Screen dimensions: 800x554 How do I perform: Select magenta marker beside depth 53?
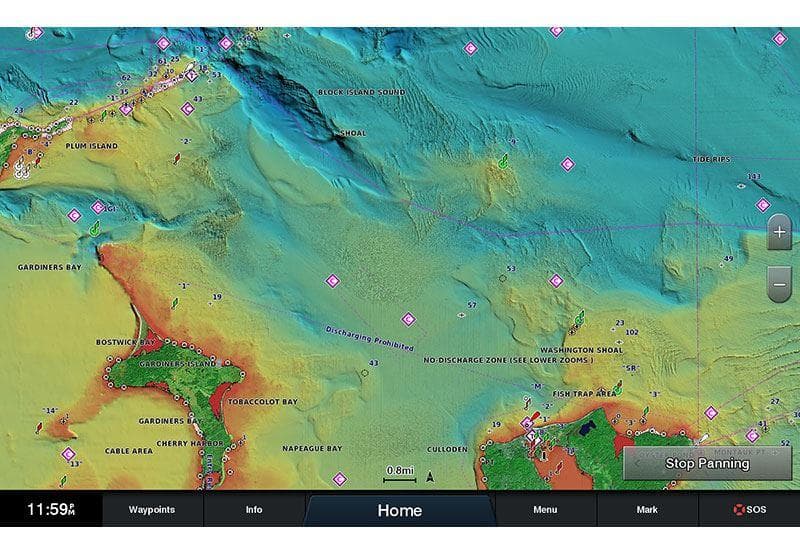coord(556,281)
